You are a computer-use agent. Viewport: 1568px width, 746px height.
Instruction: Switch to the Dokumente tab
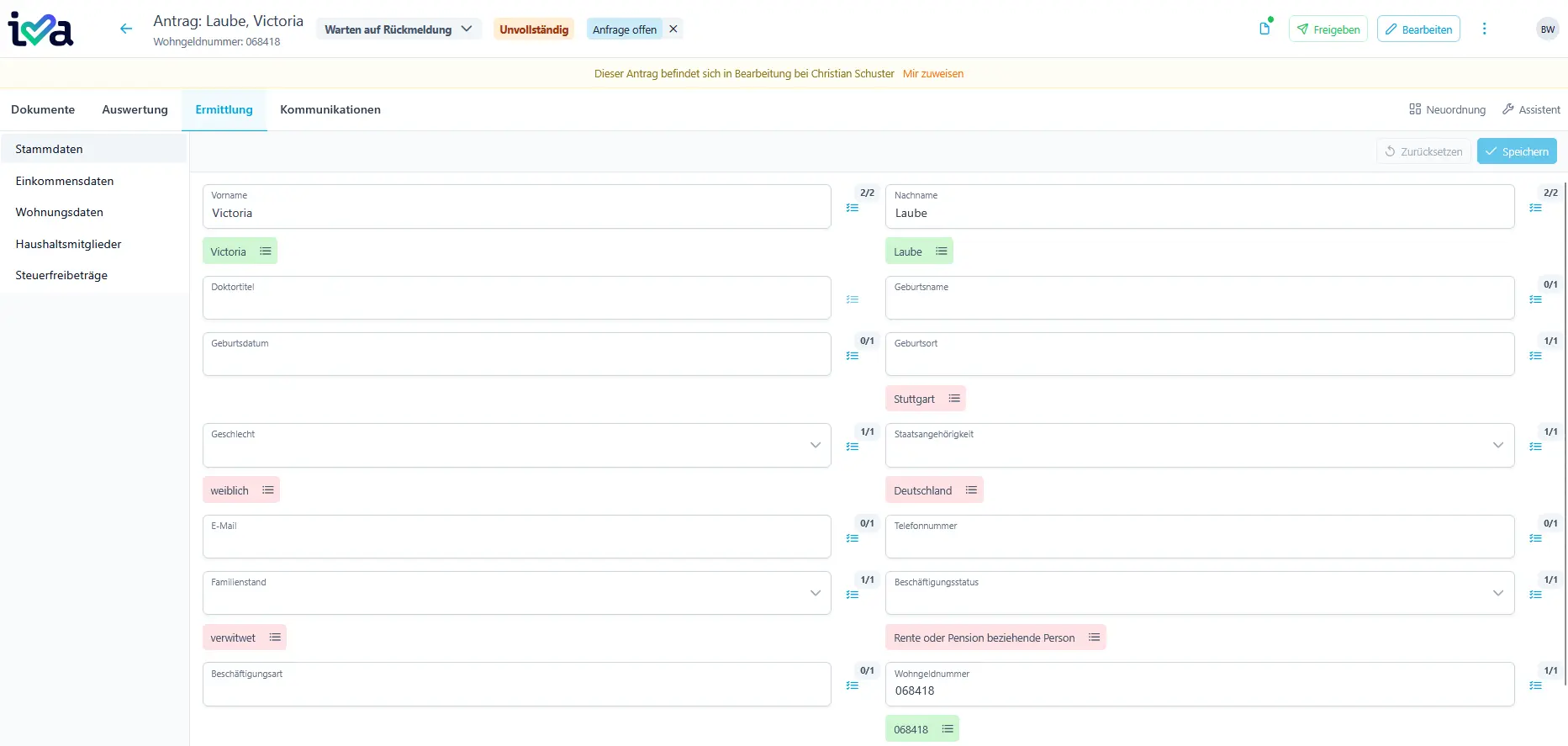coord(43,109)
